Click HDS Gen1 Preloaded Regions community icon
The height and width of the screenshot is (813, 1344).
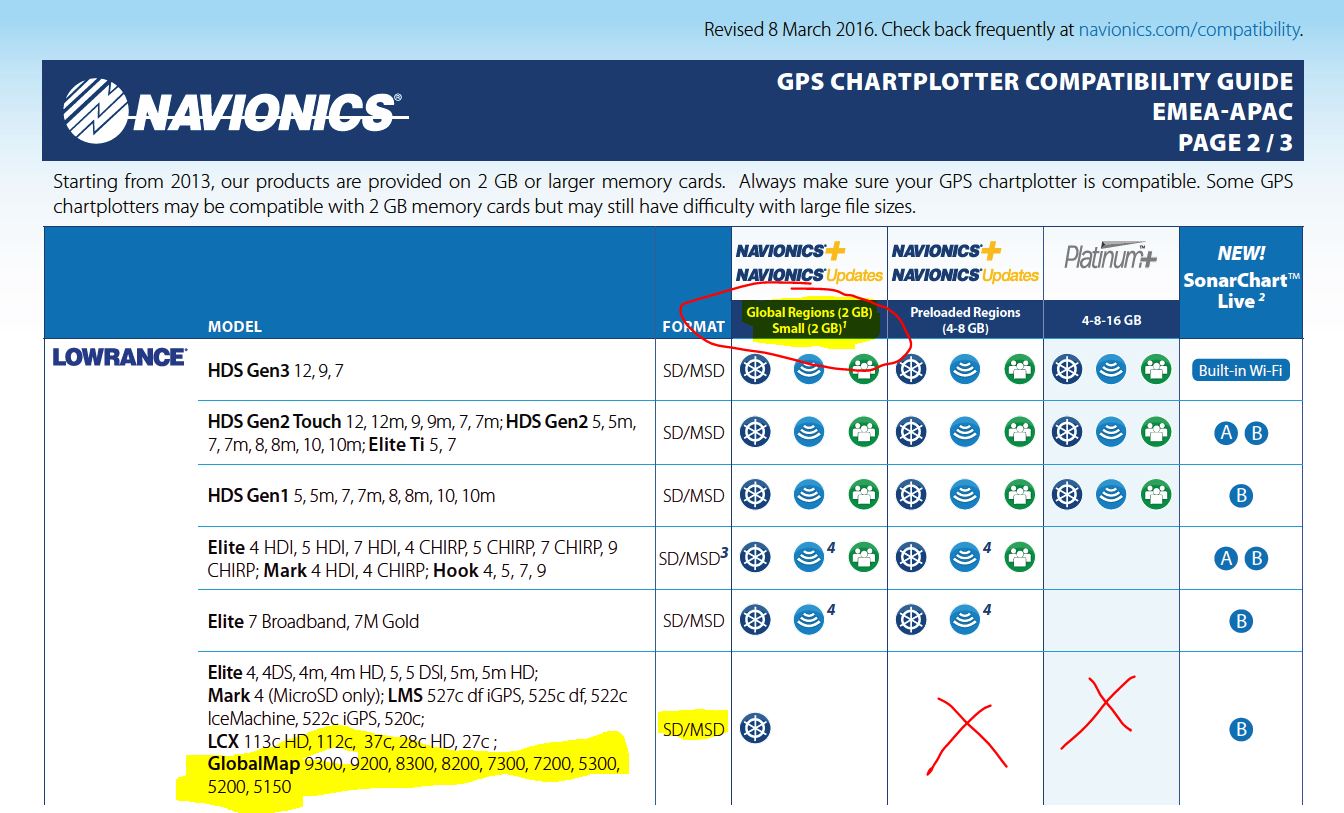pos(1019,494)
